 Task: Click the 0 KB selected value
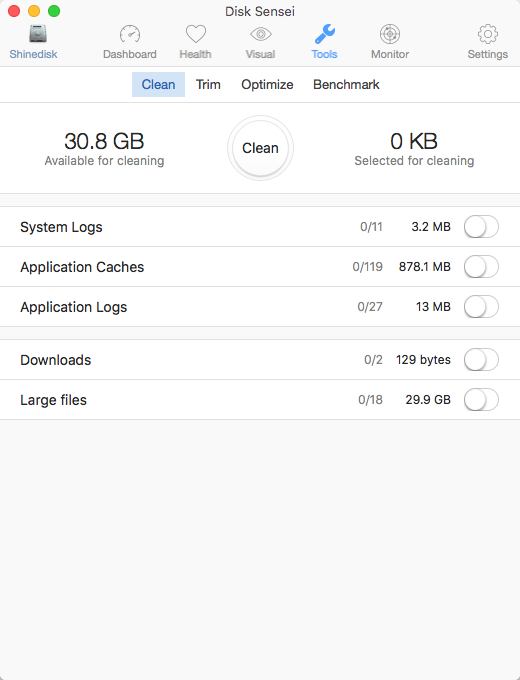coord(414,141)
